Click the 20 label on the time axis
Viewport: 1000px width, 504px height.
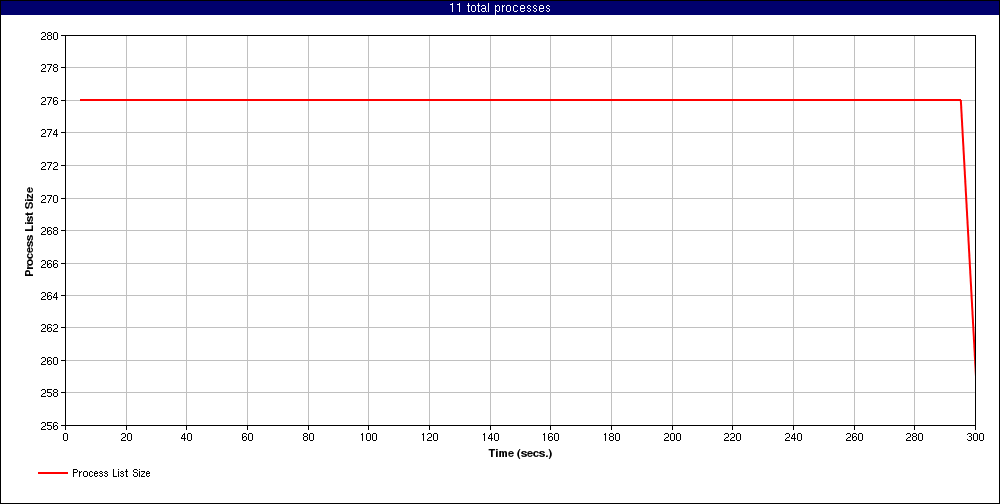click(x=126, y=437)
